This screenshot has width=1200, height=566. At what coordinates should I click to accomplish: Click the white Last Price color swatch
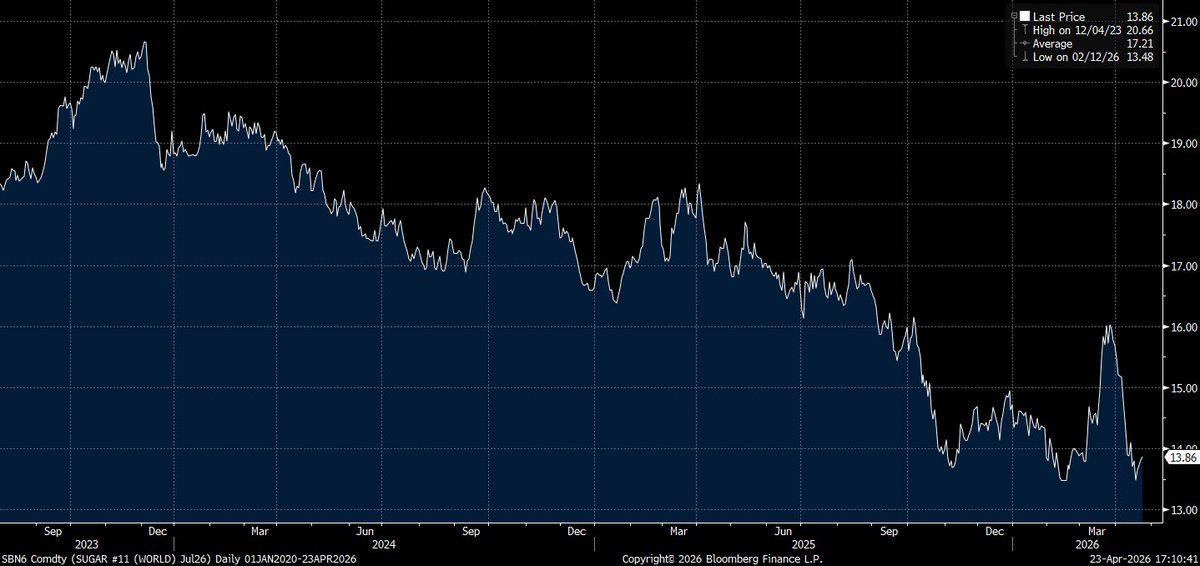pyautogui.click(x=1025, y=16)
